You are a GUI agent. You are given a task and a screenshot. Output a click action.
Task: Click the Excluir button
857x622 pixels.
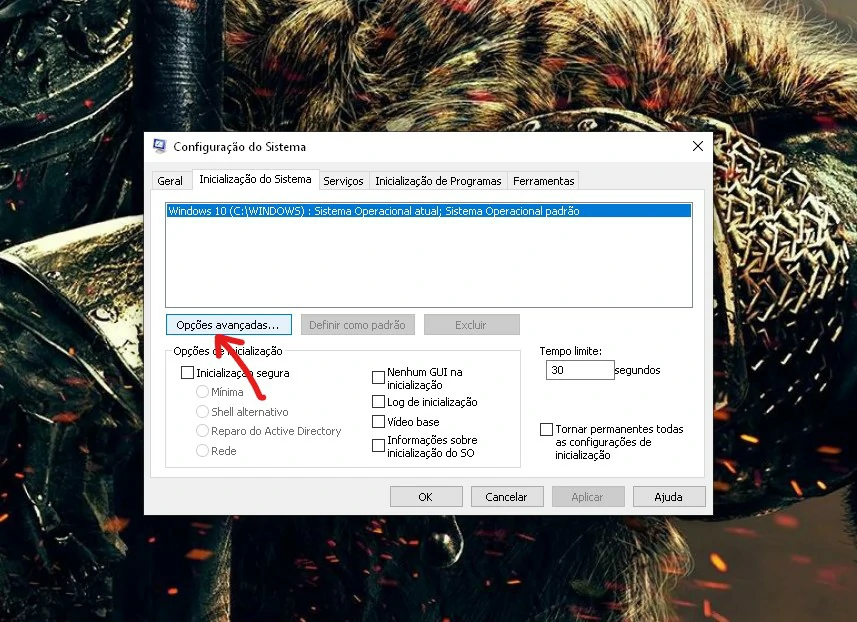(471, 325)
